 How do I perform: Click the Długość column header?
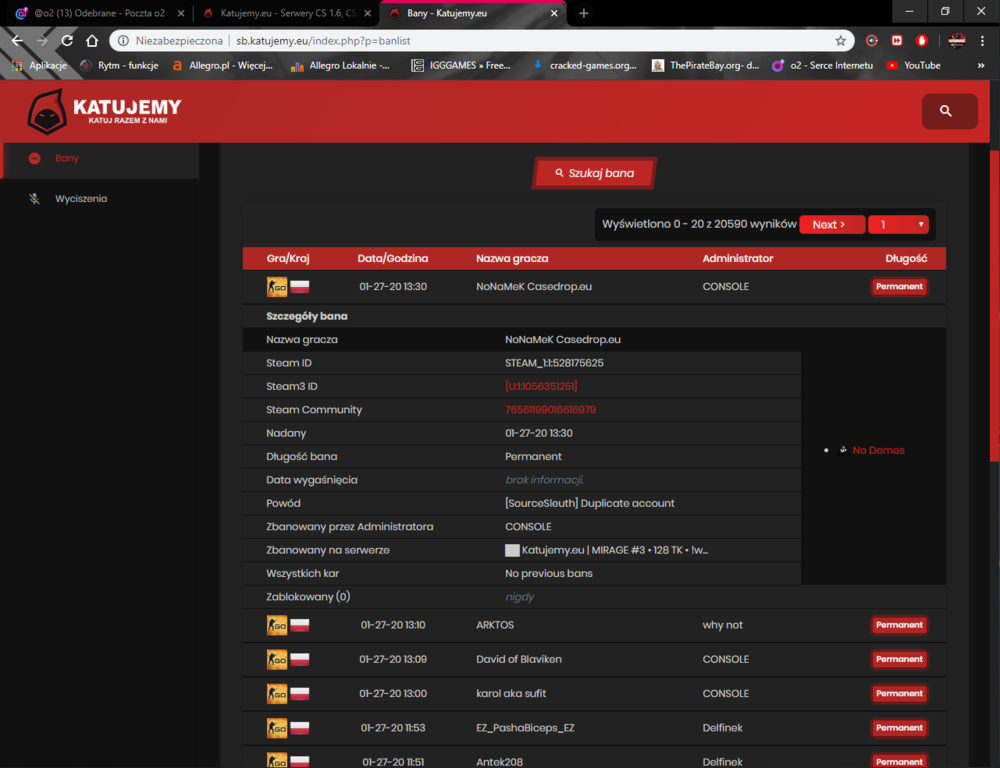906,258
